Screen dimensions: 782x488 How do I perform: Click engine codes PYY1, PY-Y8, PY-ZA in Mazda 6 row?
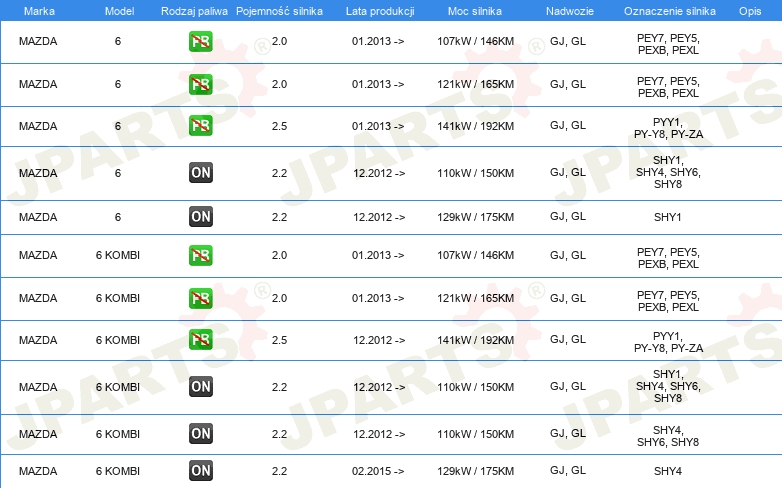click(x=668, y=128)
